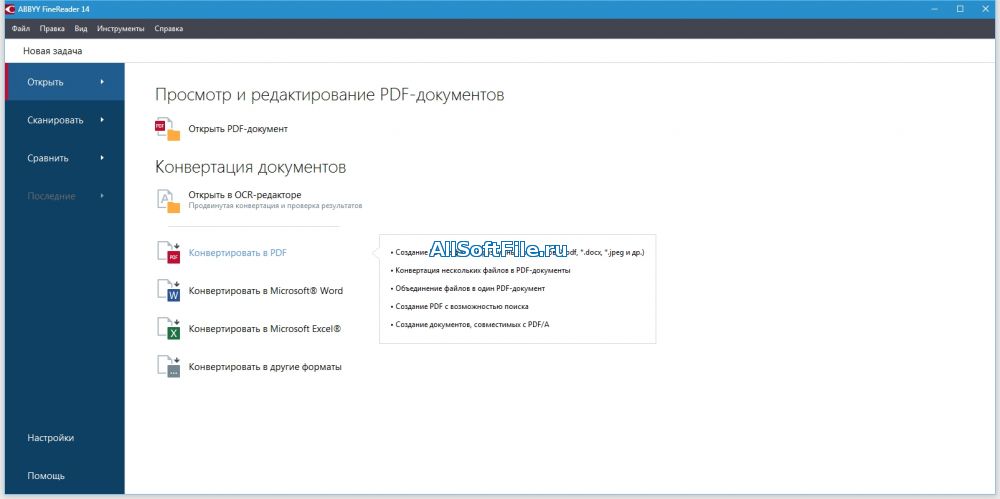This screenshot has width=1000, height=499.
Task: Click the Convert to Microsoft Excel icon
Action: tap(168, 329)
